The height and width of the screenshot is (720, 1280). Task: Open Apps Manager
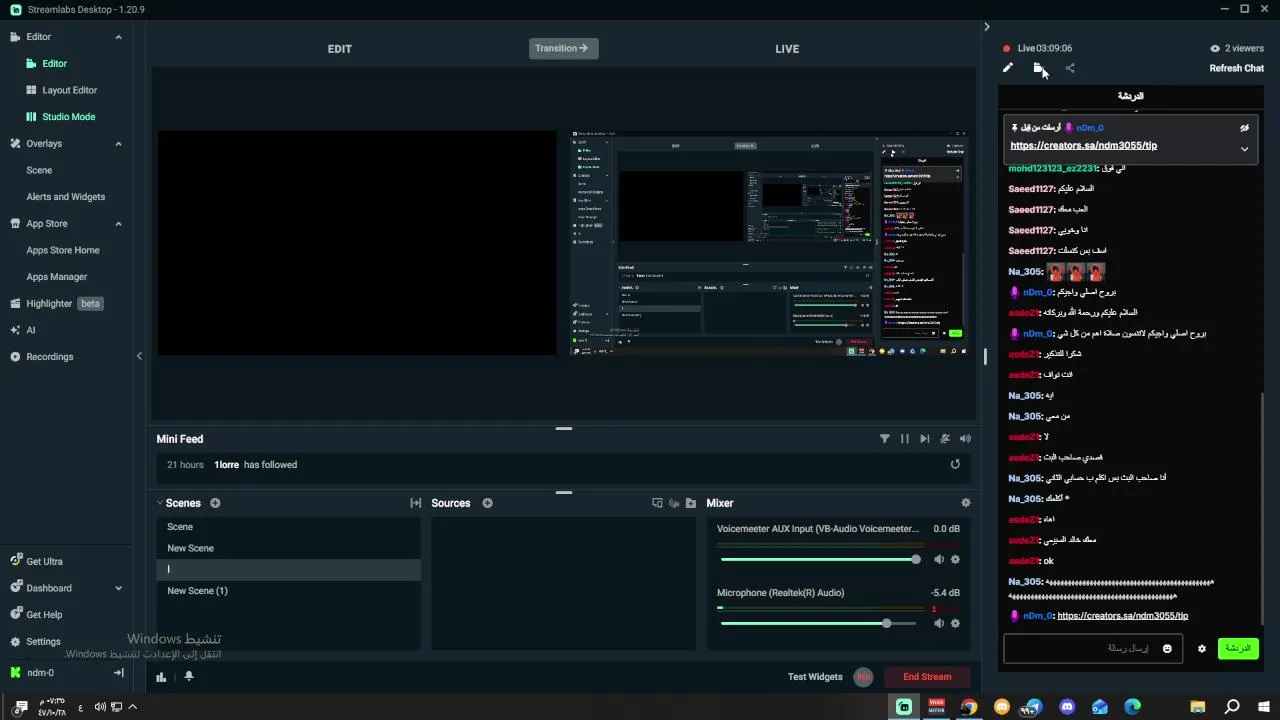pos(57,277)
